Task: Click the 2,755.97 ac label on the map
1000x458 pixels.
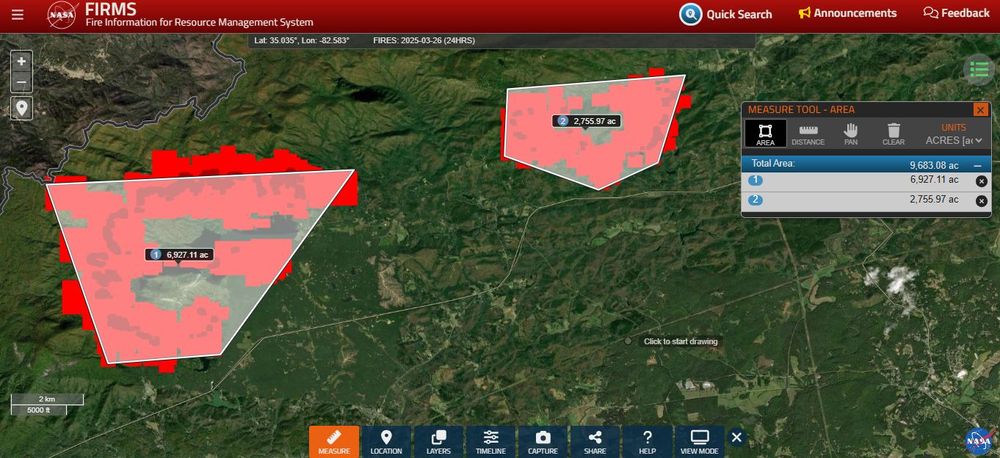Action: tap(587, 121)
